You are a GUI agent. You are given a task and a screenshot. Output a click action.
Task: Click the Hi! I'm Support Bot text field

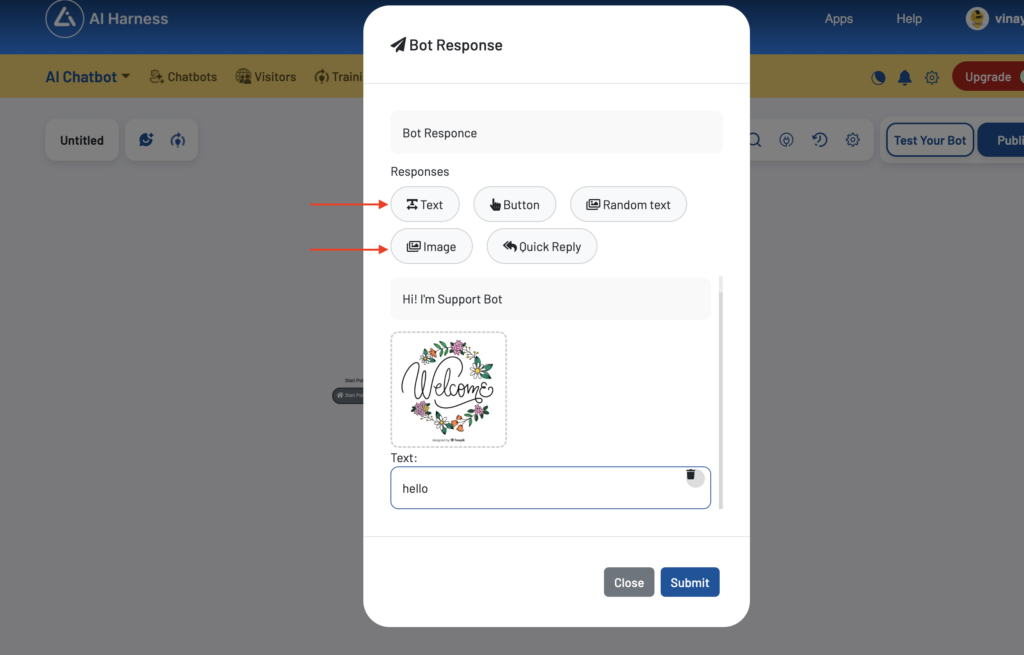pyautogui.click(x=551, y=299)
